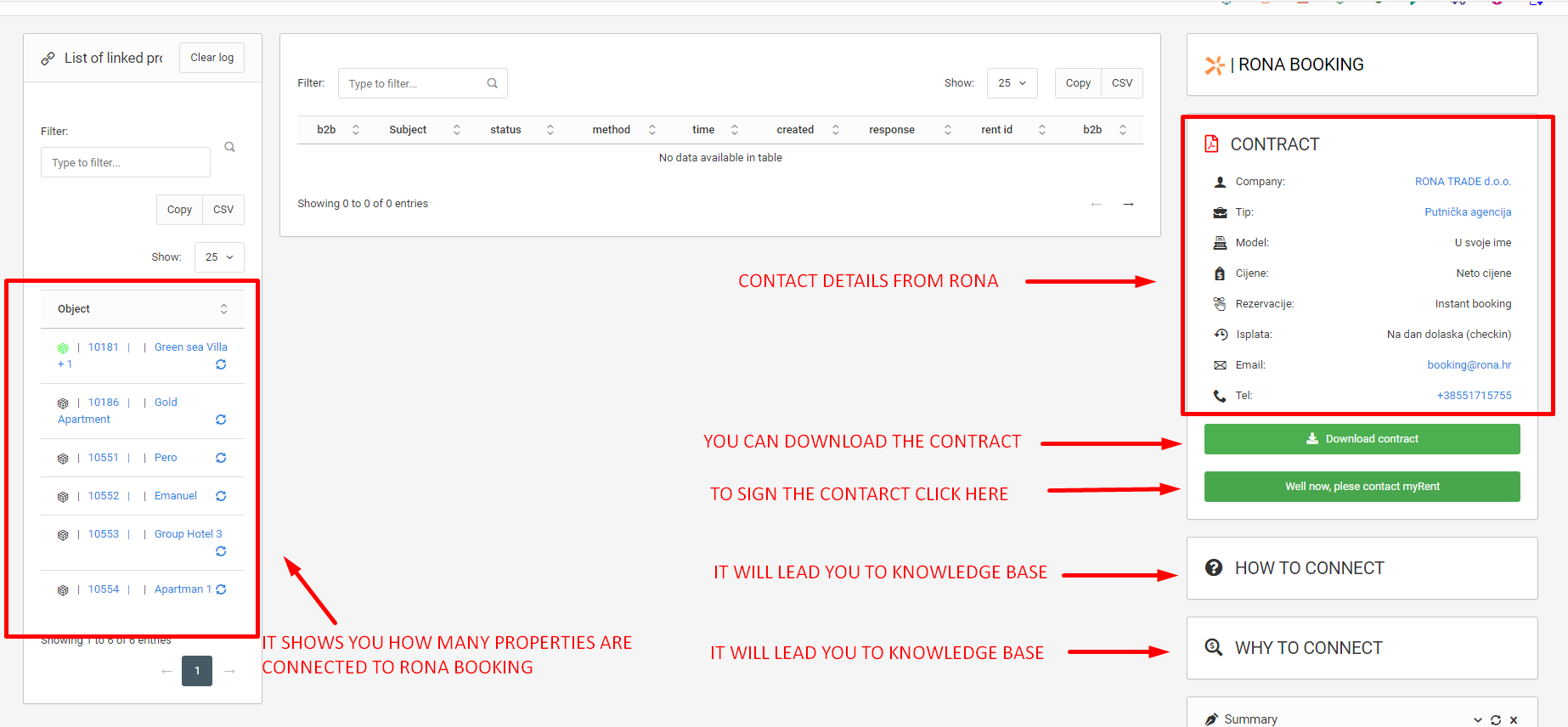Click search icon in main table filter
This screenshot has height=727, width=1568.
coord(492,83)
